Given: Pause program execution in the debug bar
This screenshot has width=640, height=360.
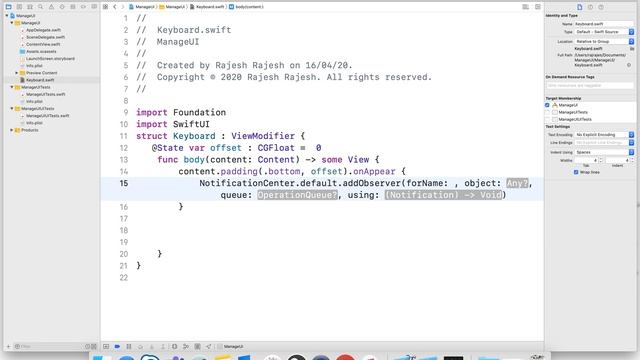Looking at the screenshot, I should [129, 347].
